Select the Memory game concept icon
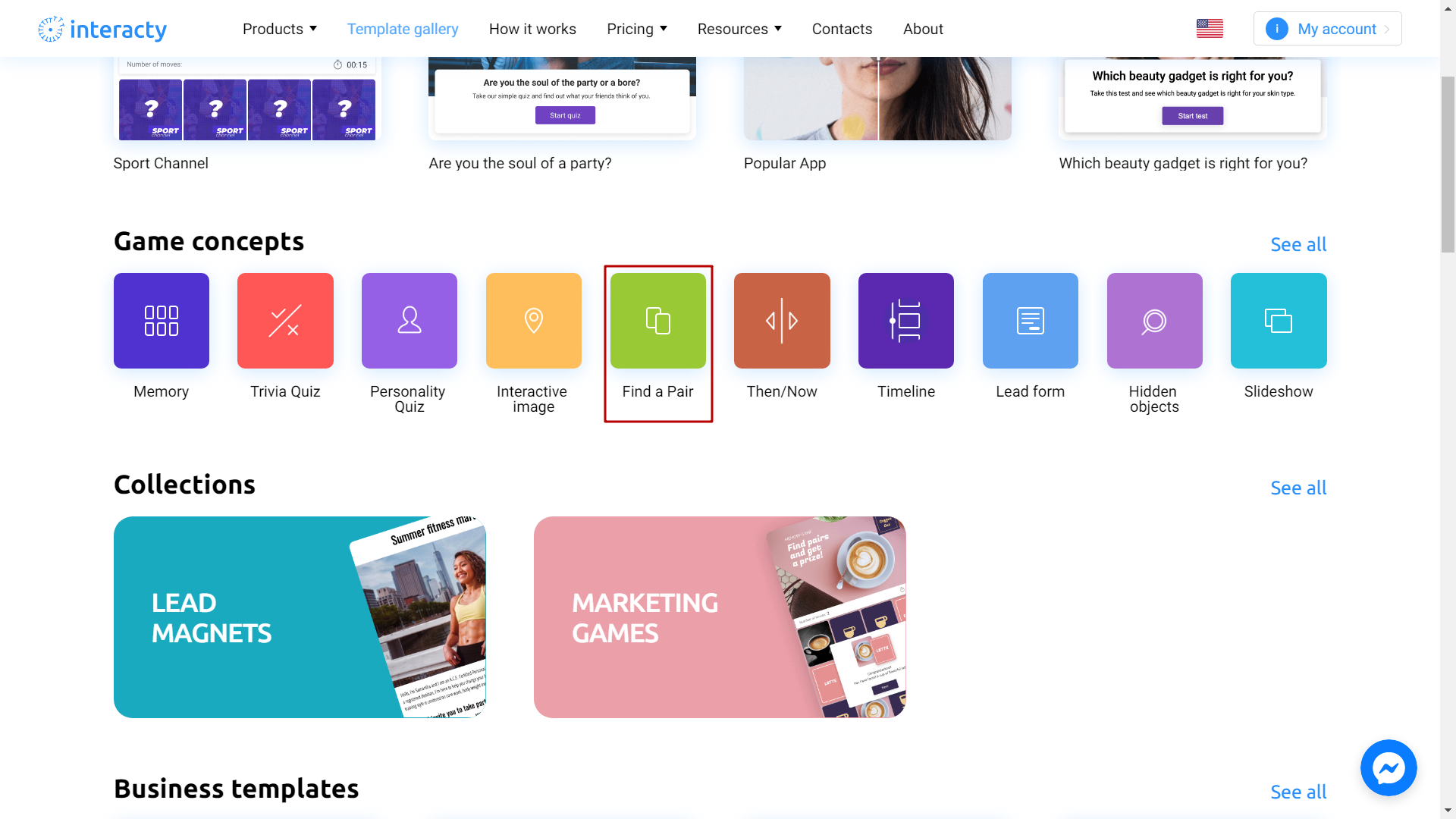The height and width of the screenshot is (819, 1456). coord(161,320)
